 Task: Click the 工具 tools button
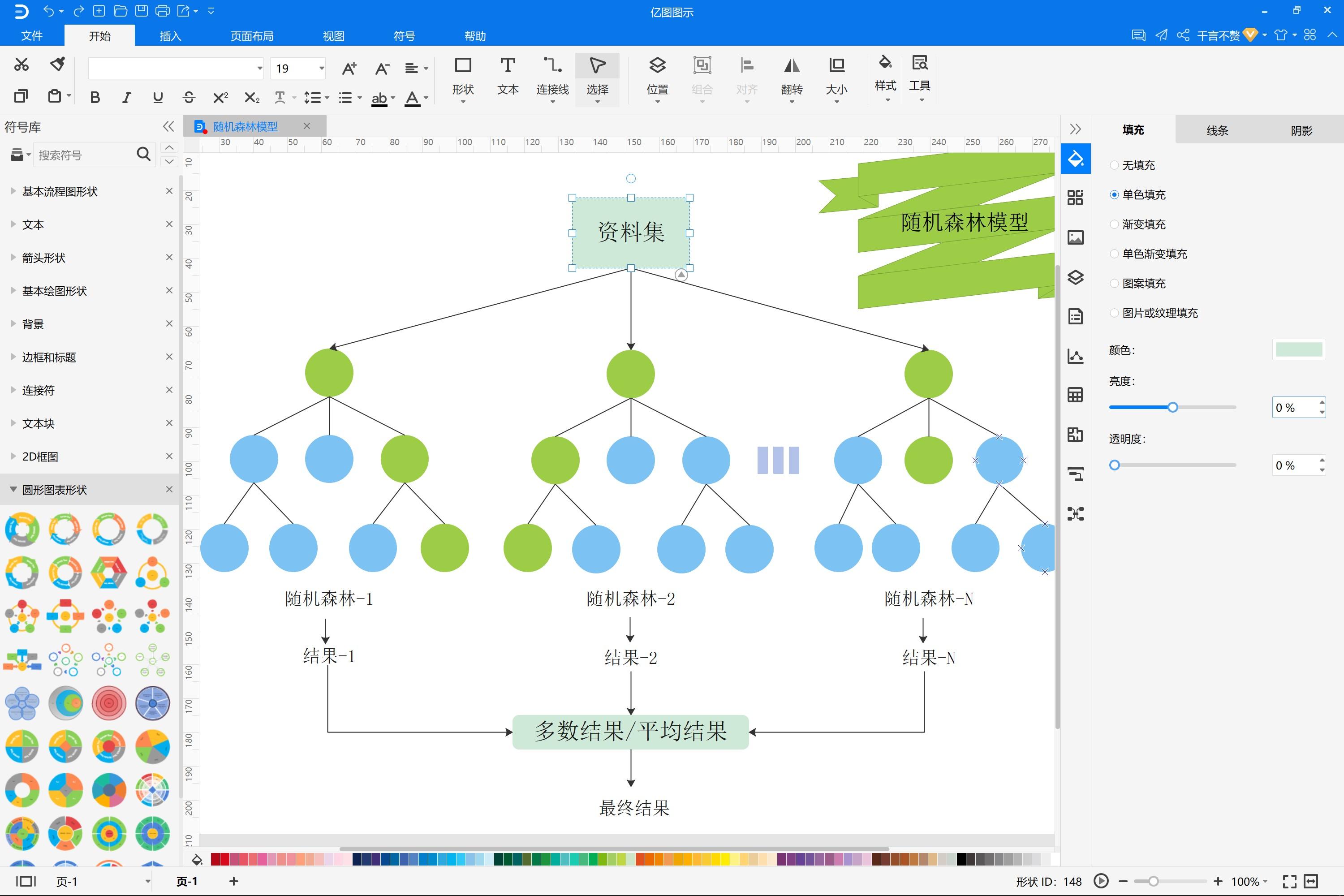[920, 77]
